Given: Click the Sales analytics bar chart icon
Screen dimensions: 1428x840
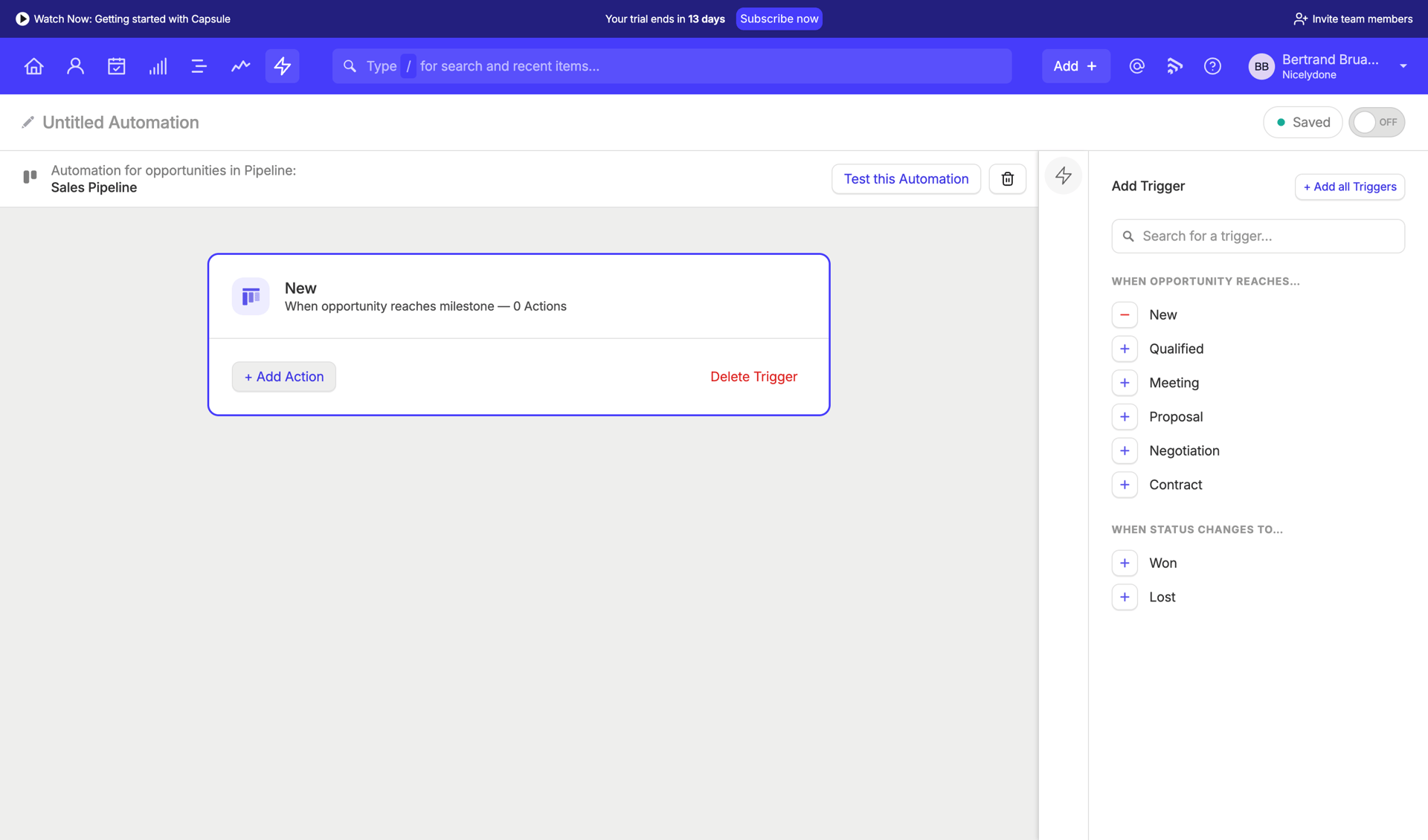Looking at the screenshot, I should pos(158,66).
